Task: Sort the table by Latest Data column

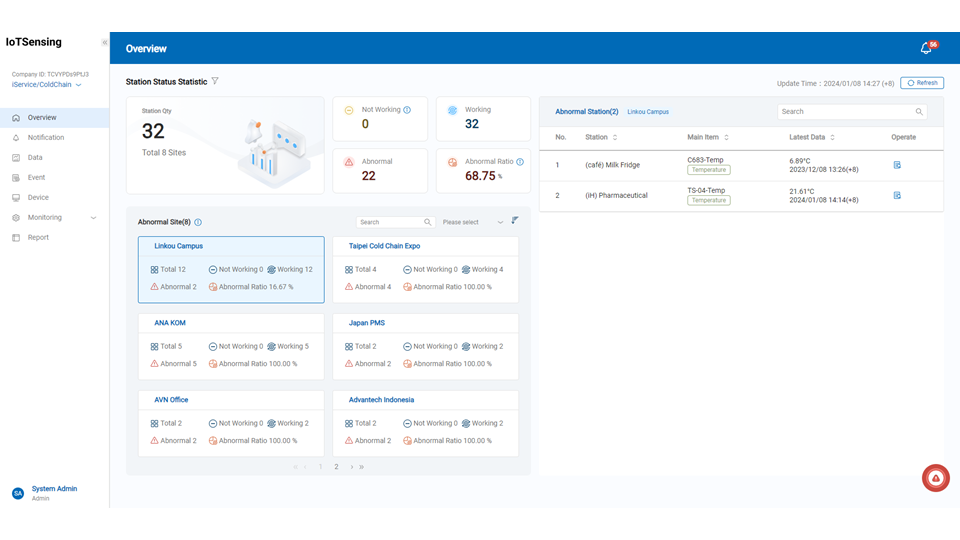Action: (832, 137)
